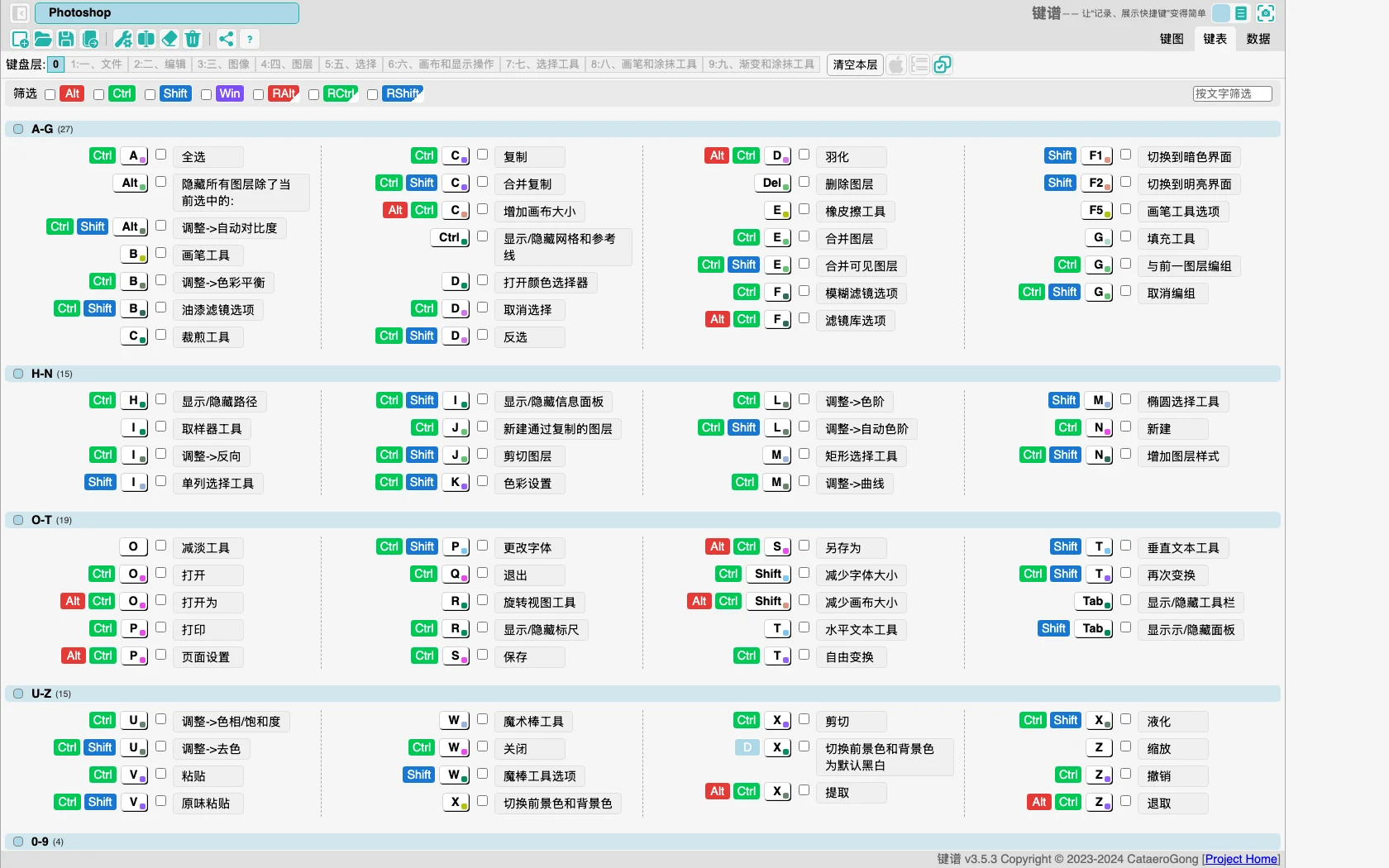Select layer 9:九、渐变和涂抹工具
Screen dimensions: 1389x868
coord(762,64)
